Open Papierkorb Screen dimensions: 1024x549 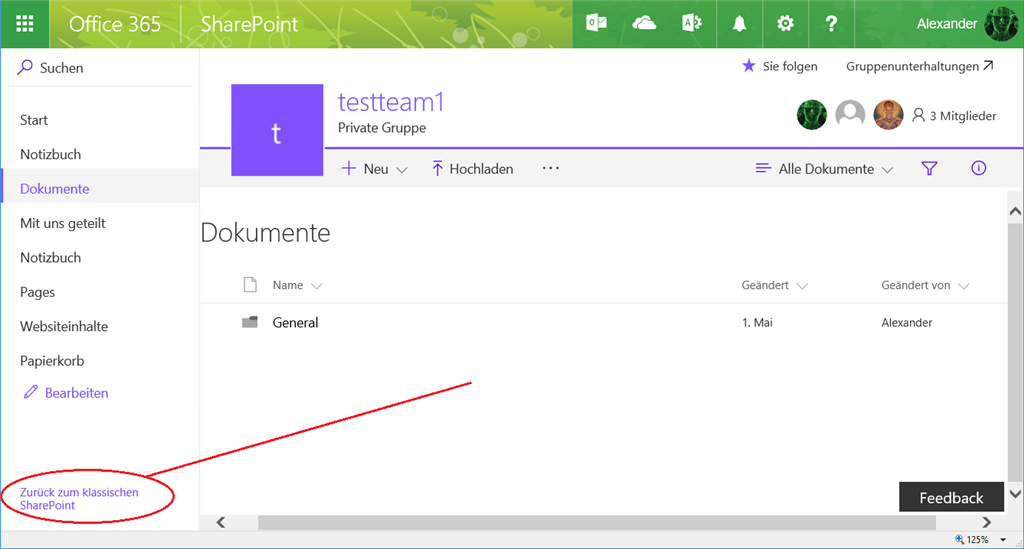(x=52, y=360)
